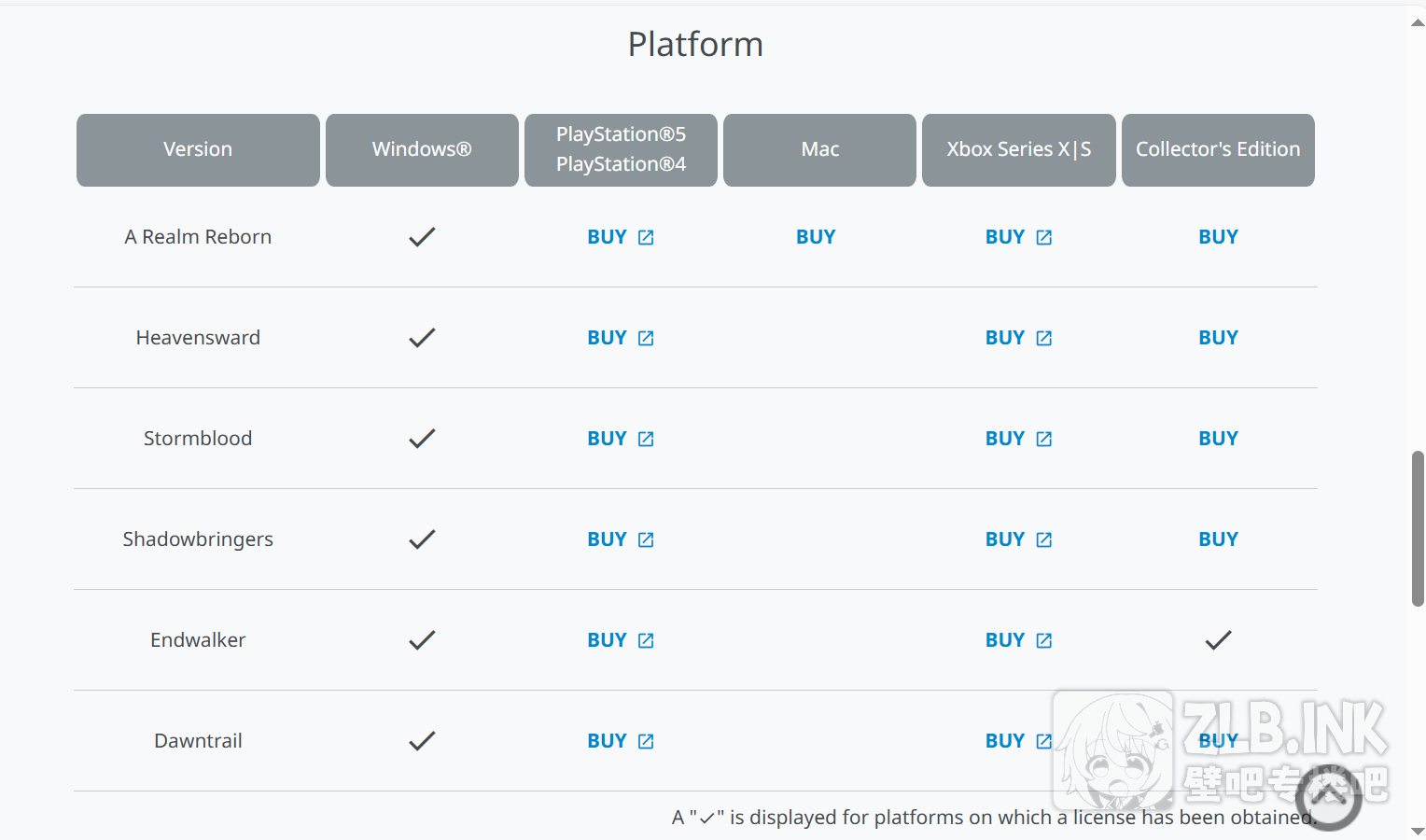The width and height of the screenshot is (1426, 840).
Task: Click external link icon for A Realm Reborn Xbox
Action: pyautogui.click(x=1043, y=238)
